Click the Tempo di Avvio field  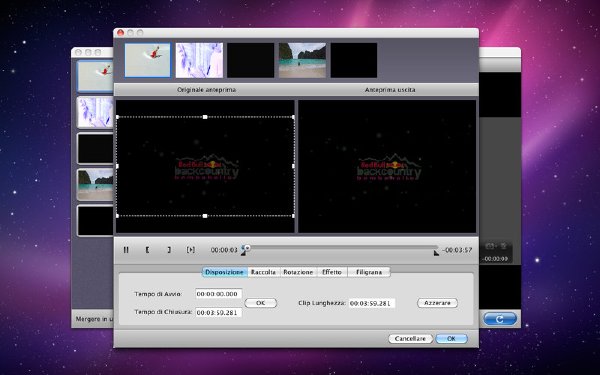pyautogui.click(x=218, y=294)
